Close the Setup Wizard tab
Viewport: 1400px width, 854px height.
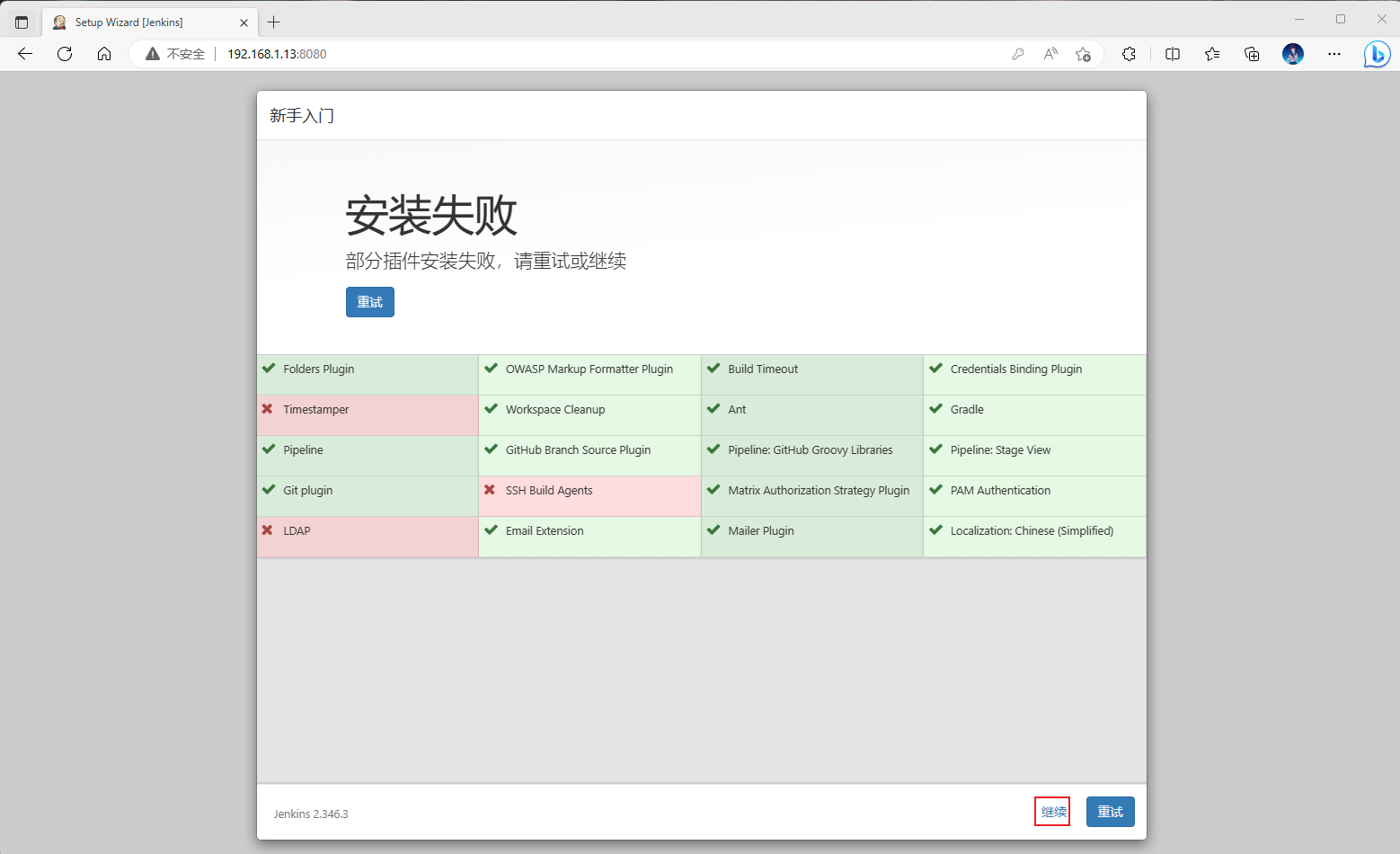tap(244, 22)
